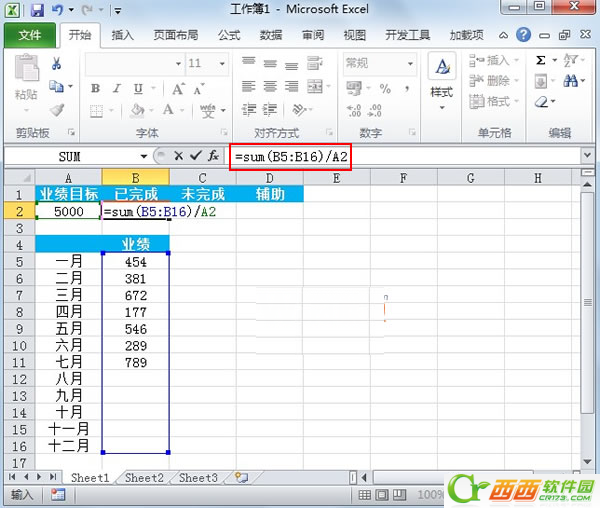Open Customize Quick Access Toolbar dropdown
The width and height of the screenshot is (600, 508).
(x=118, y=10)
